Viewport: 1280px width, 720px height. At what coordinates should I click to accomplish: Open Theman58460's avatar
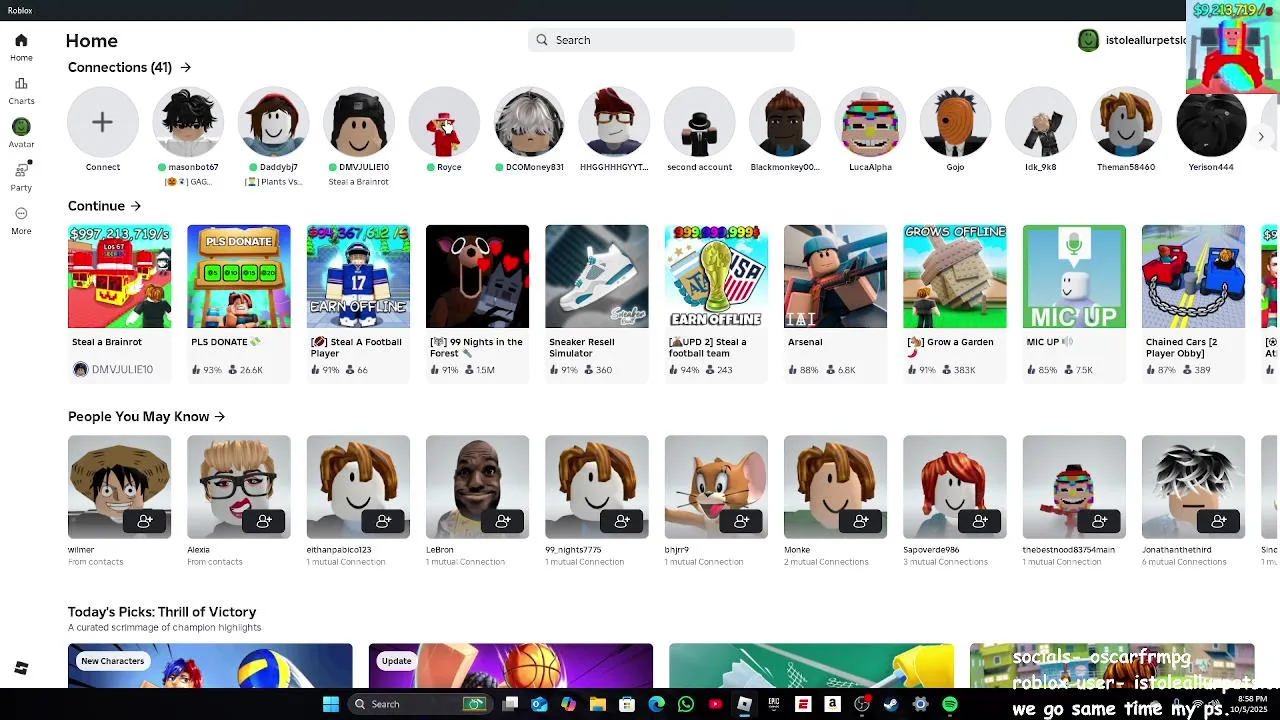tap(1126, 122)
